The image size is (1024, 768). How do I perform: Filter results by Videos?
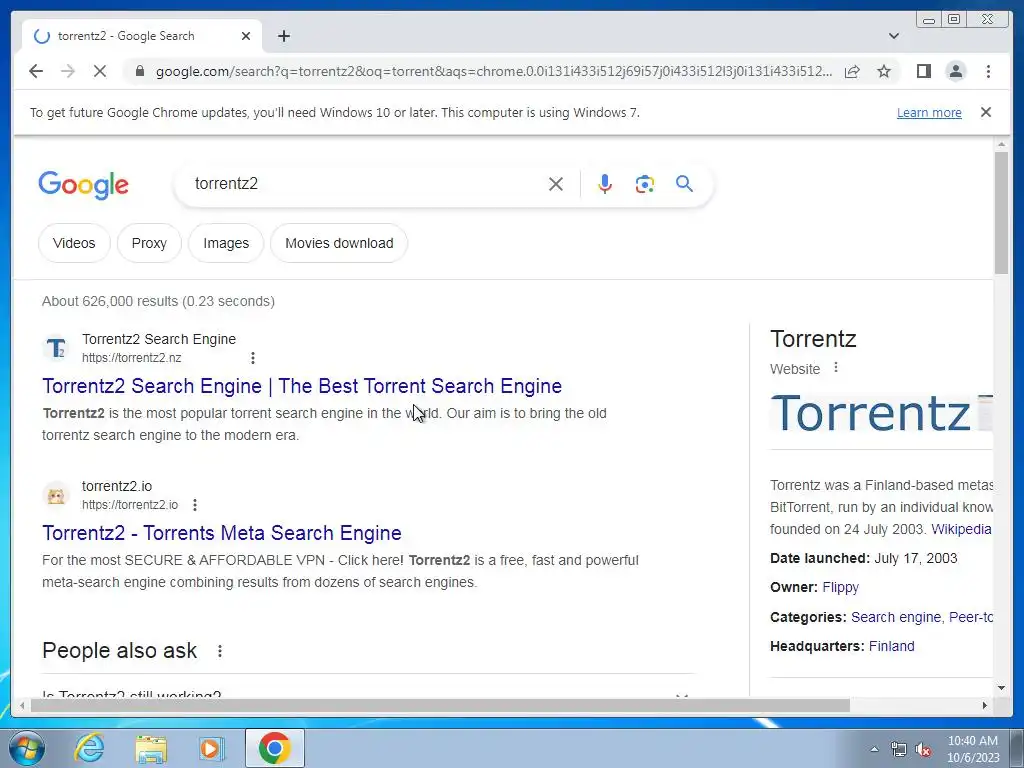click(x=74, y=243)
